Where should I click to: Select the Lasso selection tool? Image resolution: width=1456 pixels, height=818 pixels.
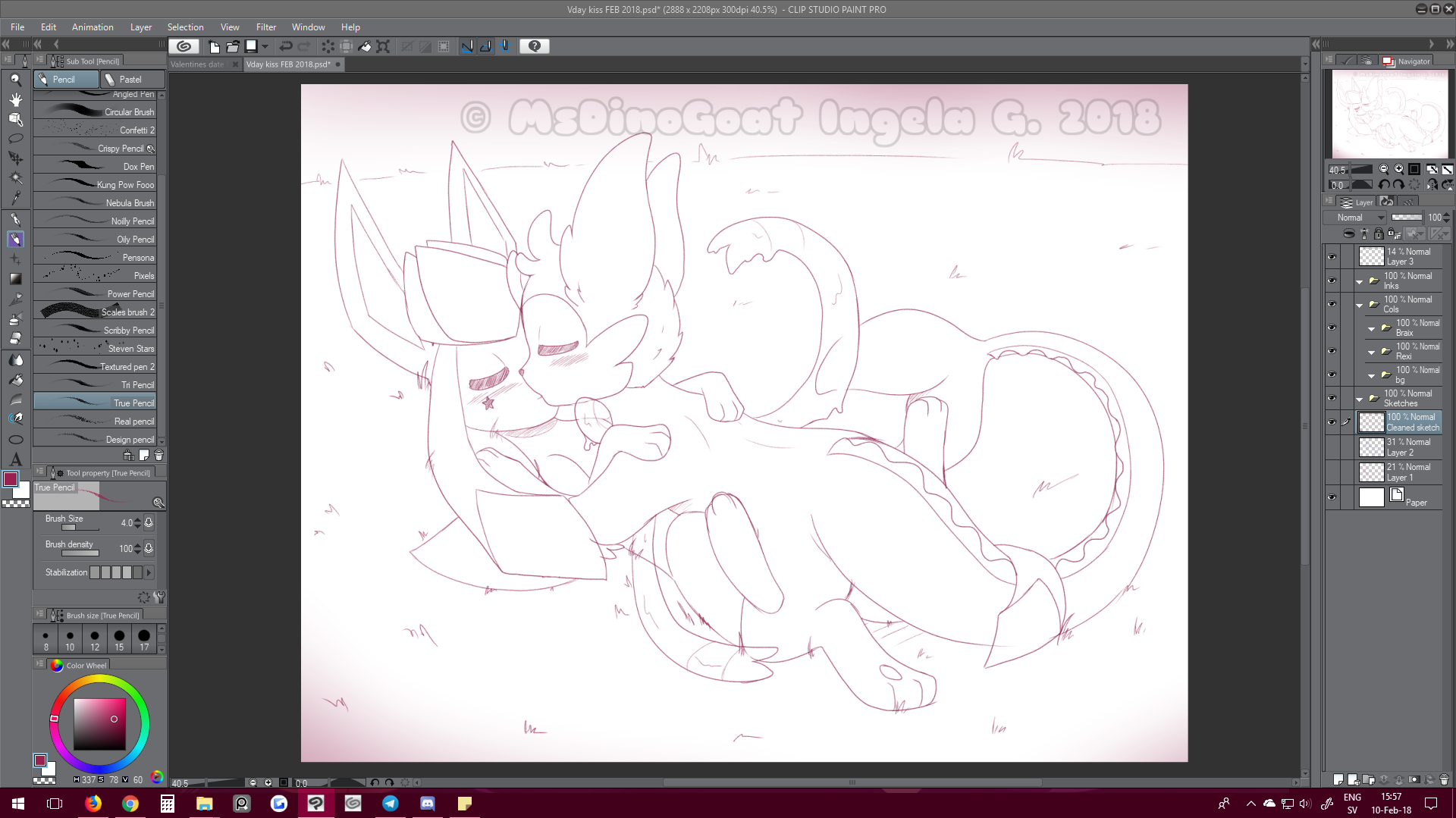click(x=15, y=139)
